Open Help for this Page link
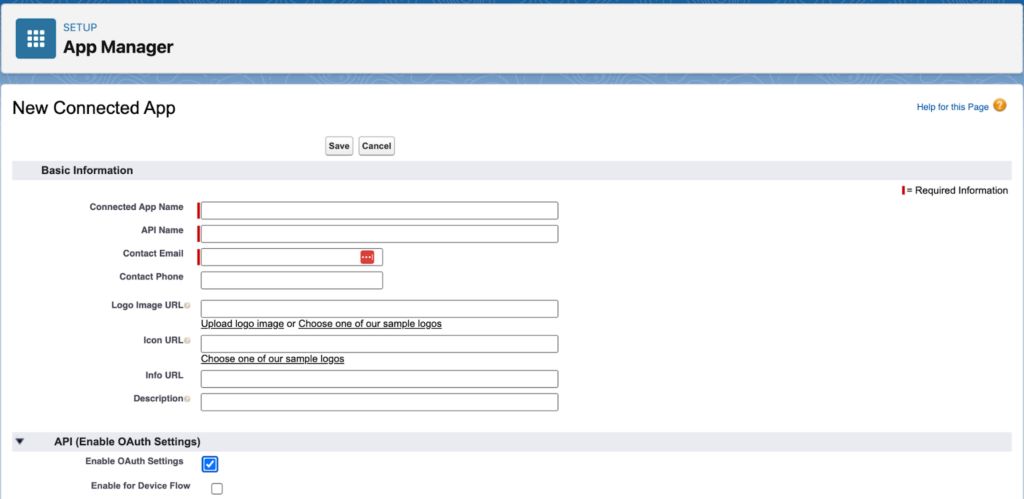This screenshot has height=499, width=1024. [x=952, y=107]
